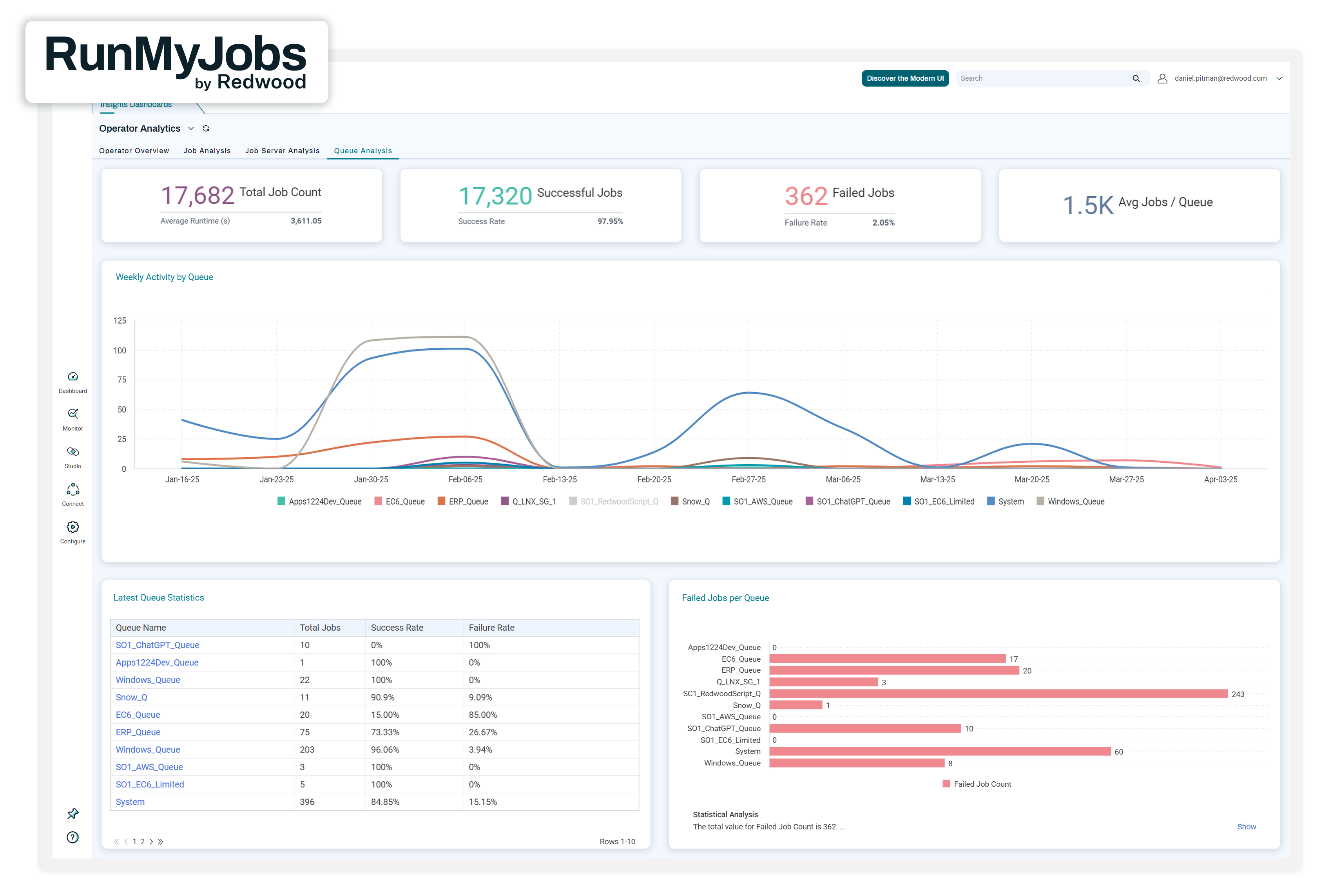The height and width of the screenshot is (896, 1332).
Task: Click the pin icon in sidebar
Action: (72, 814)
